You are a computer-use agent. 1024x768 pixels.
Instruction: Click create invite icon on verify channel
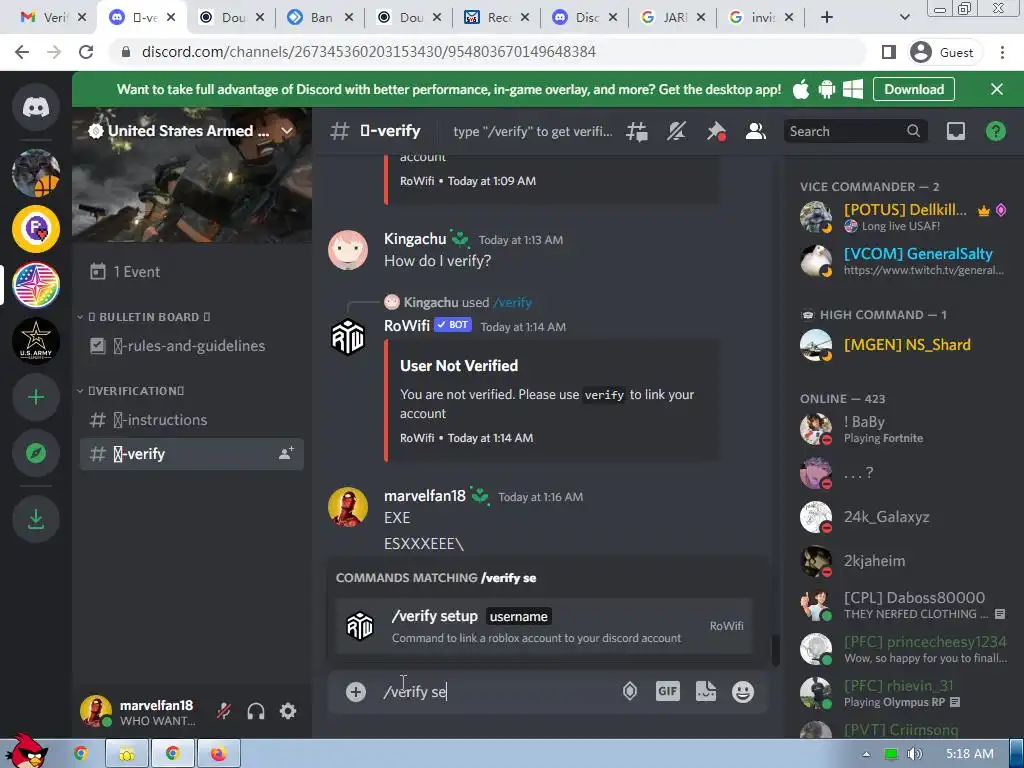[286, 453]
